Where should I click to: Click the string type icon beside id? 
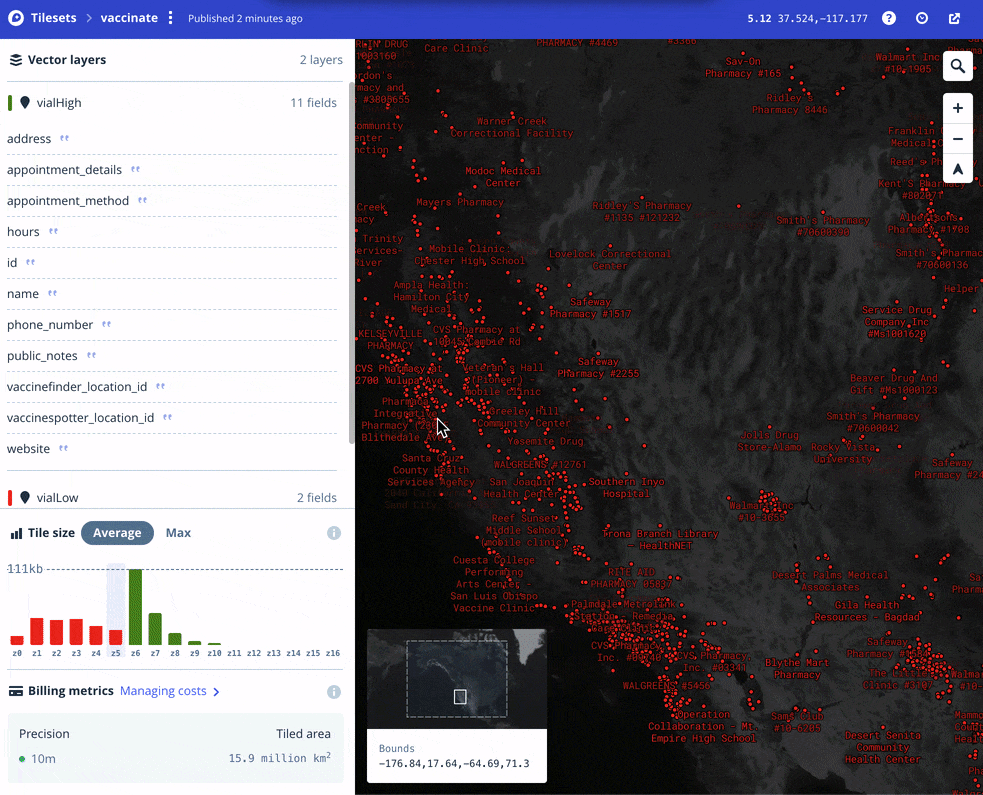30,262
